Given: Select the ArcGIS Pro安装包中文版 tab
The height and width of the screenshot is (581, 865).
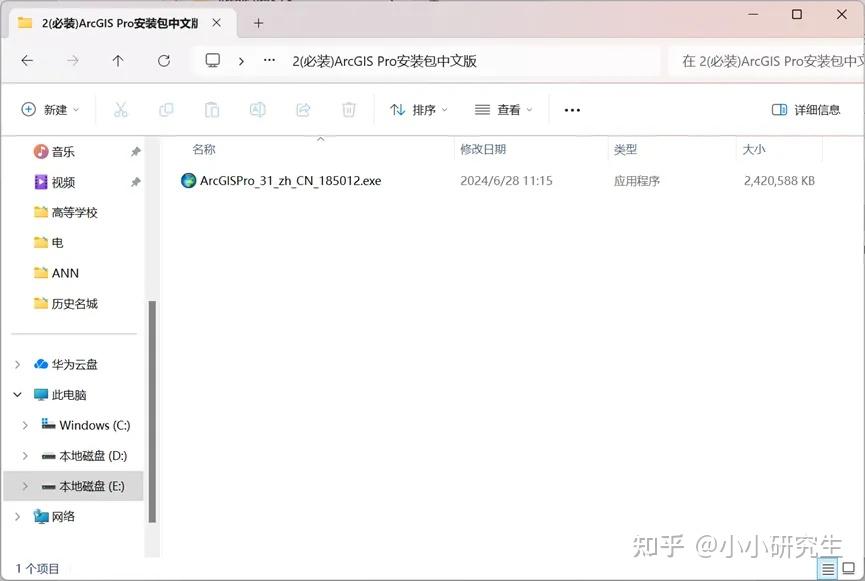Looking at the screenshot, I should coord(119,23).
